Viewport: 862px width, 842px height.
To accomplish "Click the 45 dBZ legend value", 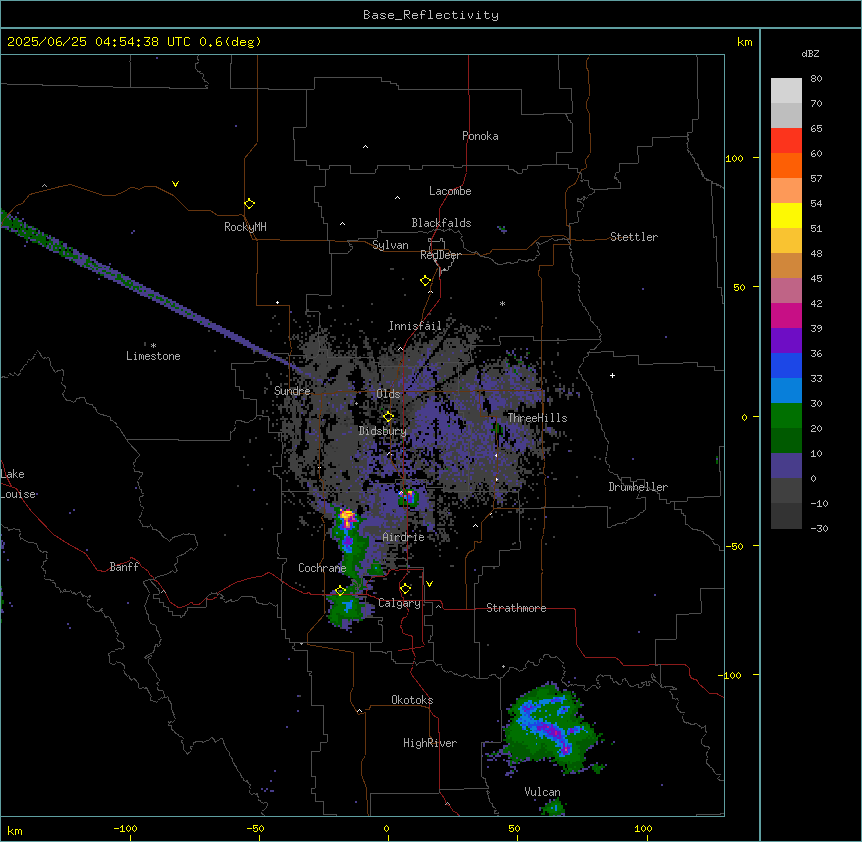I will (x=816, y=279).
